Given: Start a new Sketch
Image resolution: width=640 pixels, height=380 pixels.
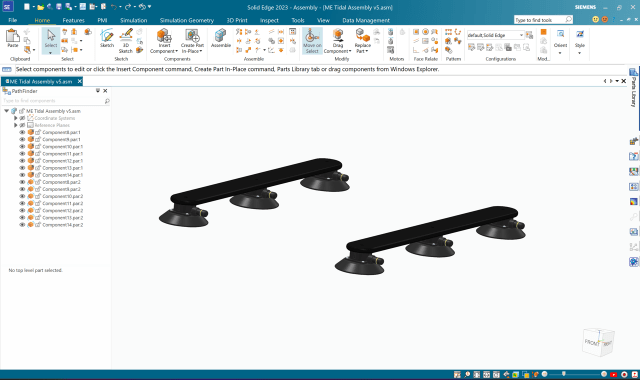Looking at the screenshot, I should coord(107,38).
